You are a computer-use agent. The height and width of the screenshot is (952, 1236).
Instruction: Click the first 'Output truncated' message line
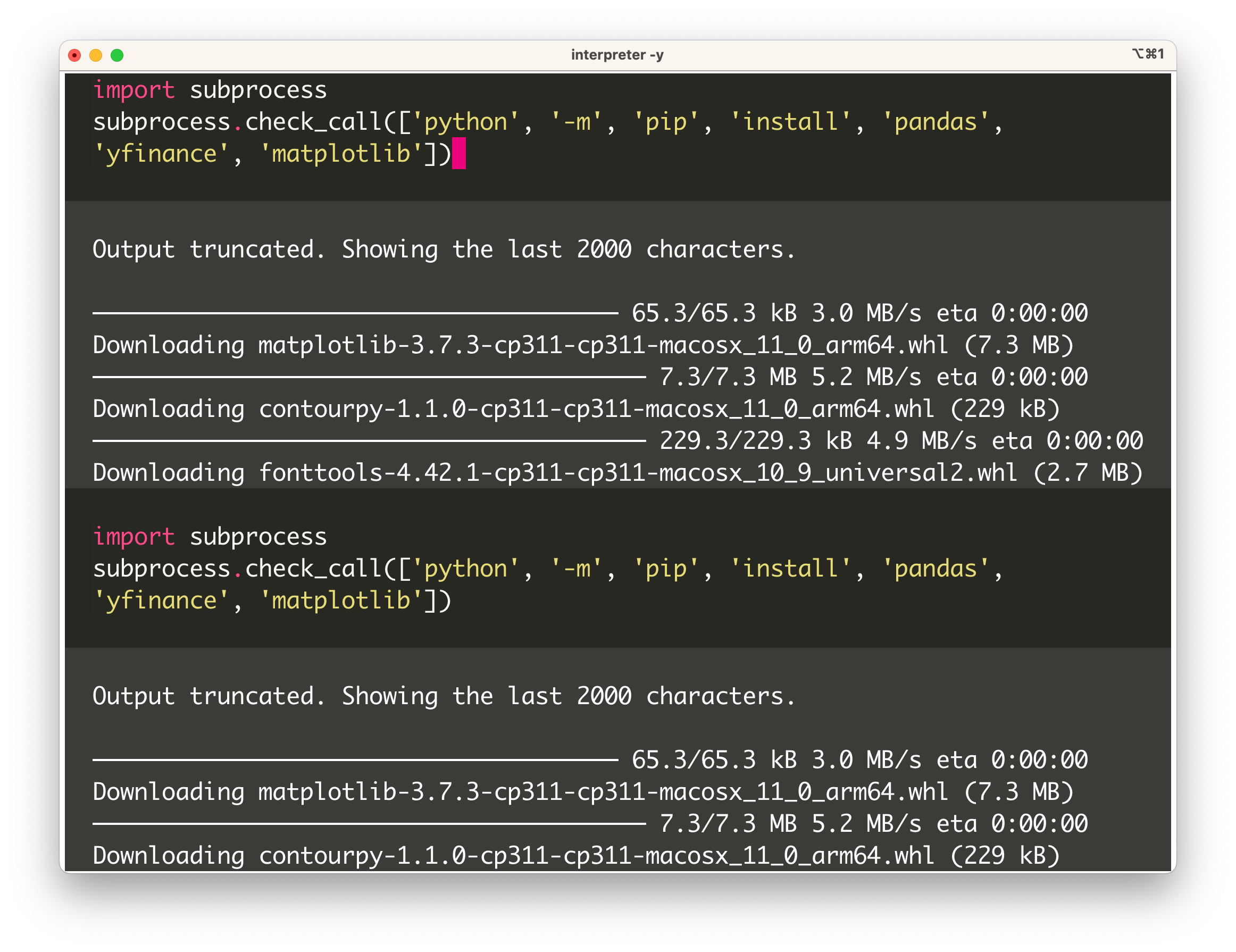(444, 249)
